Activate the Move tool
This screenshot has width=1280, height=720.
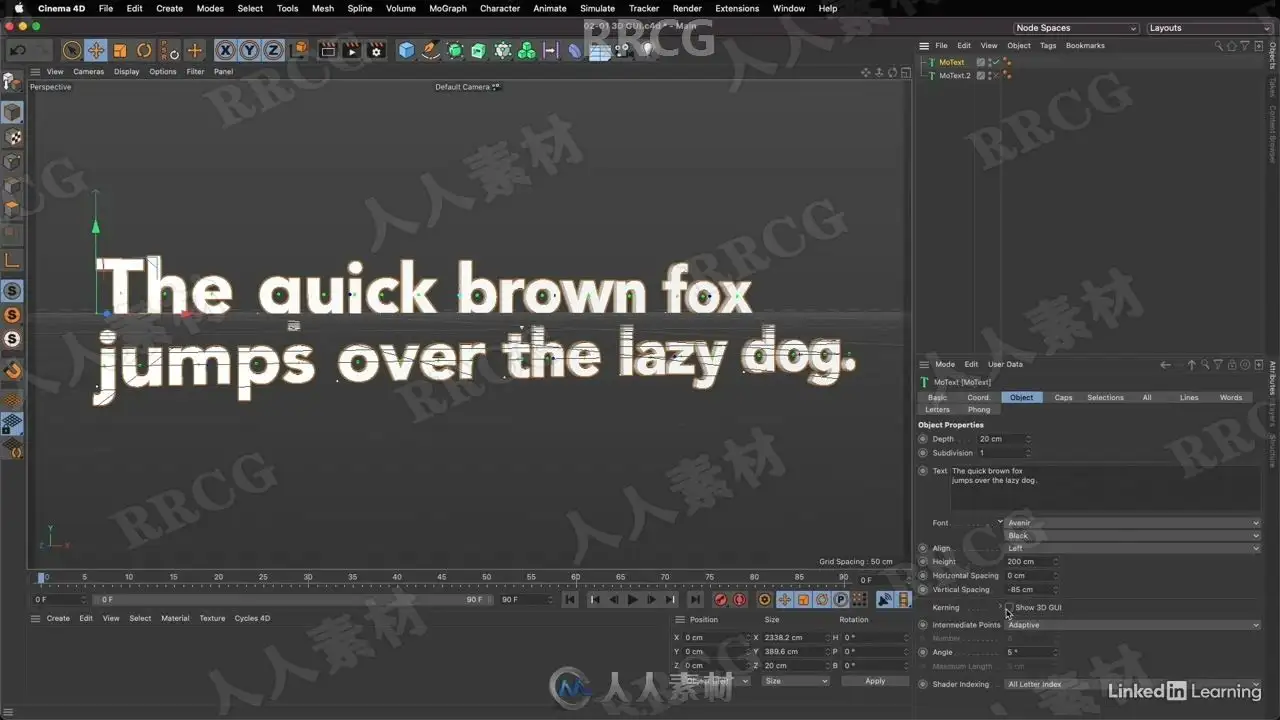coord(96,50)
